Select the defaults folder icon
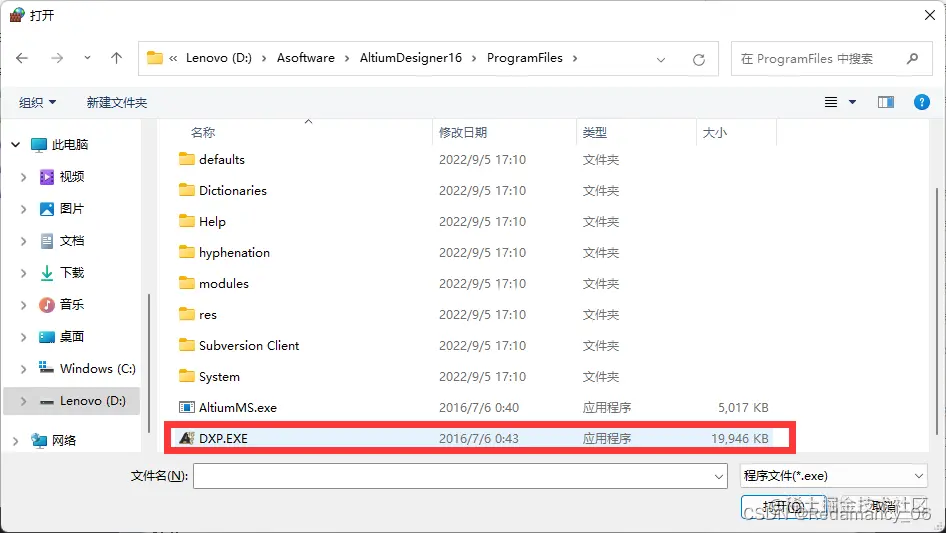 tap(186, 159)
